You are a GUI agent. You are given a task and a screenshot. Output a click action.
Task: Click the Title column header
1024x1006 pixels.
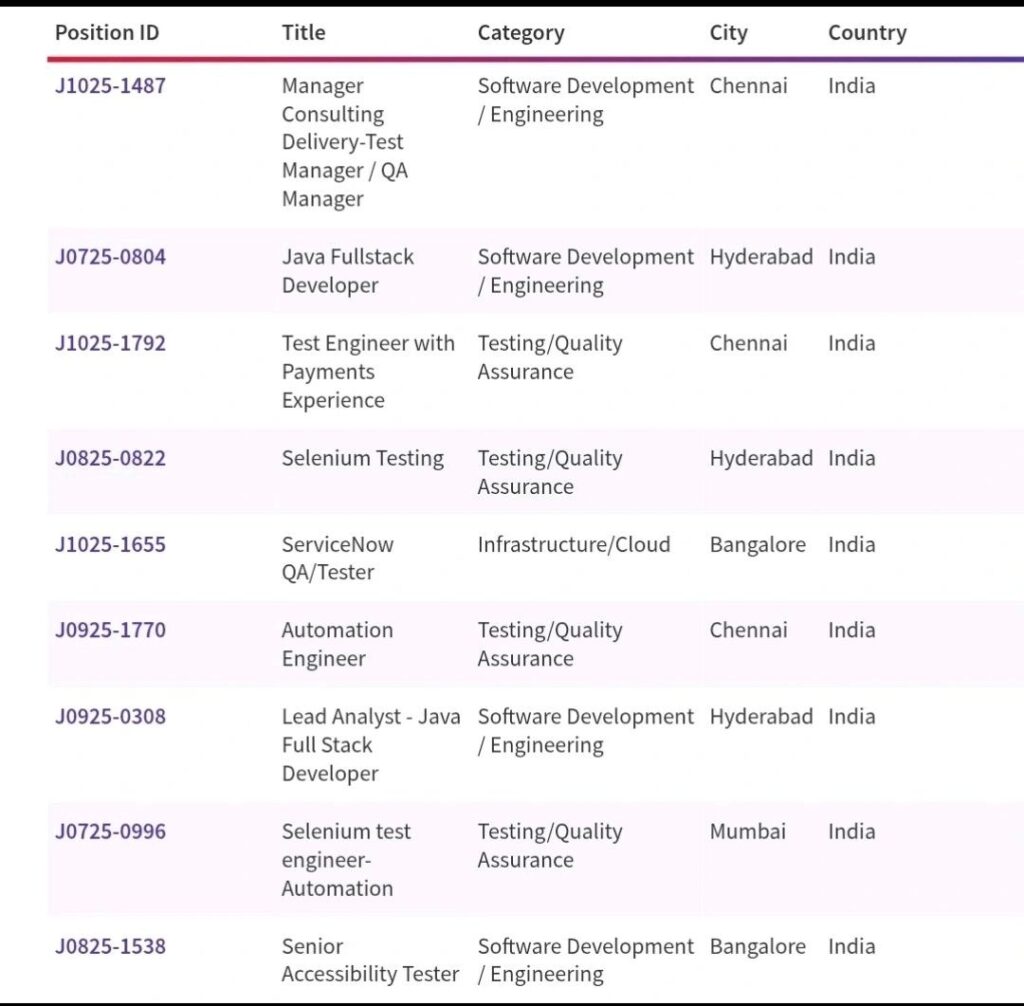point(303,33)
